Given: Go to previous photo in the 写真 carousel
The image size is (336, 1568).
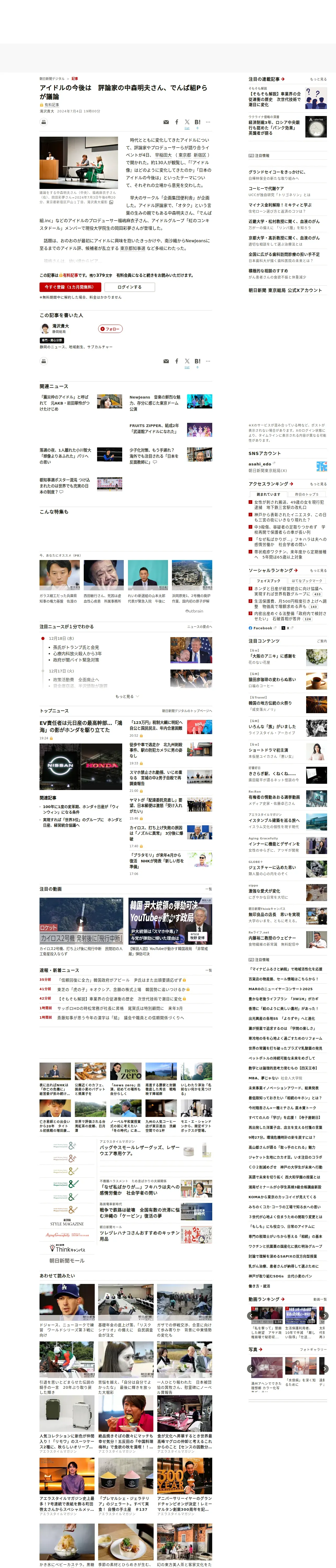Looking at the screenshot, I should point(251,1368).
